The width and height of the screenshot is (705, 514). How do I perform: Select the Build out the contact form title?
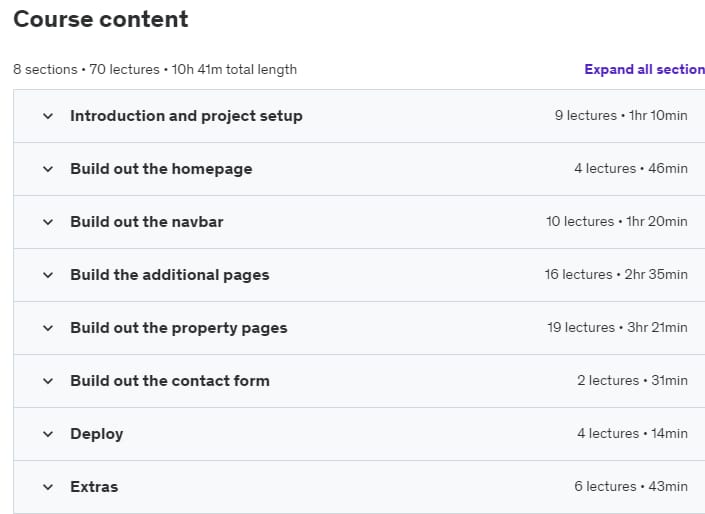[170, 381]
